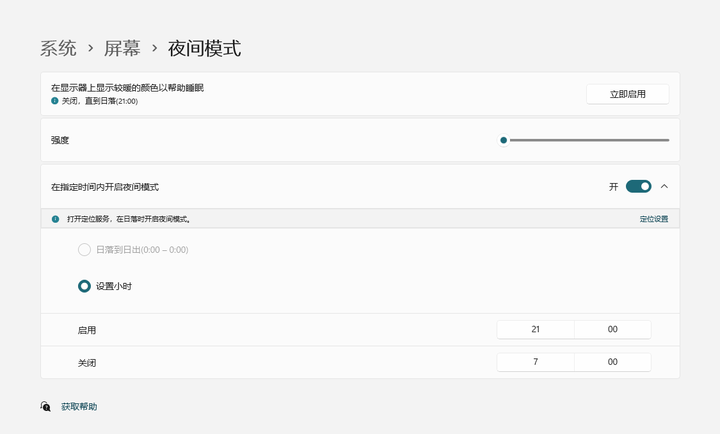Screen dimensions: 720x434
Task: Open the 定位设置 link
Action: [654, 219]
